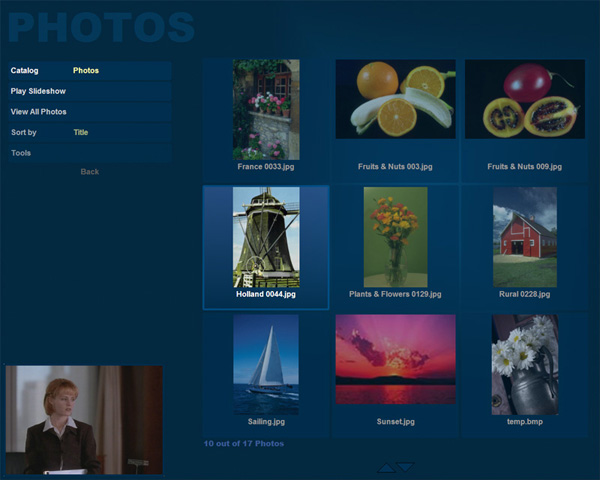Click the live TV video preview inset

tap(84, 420)
